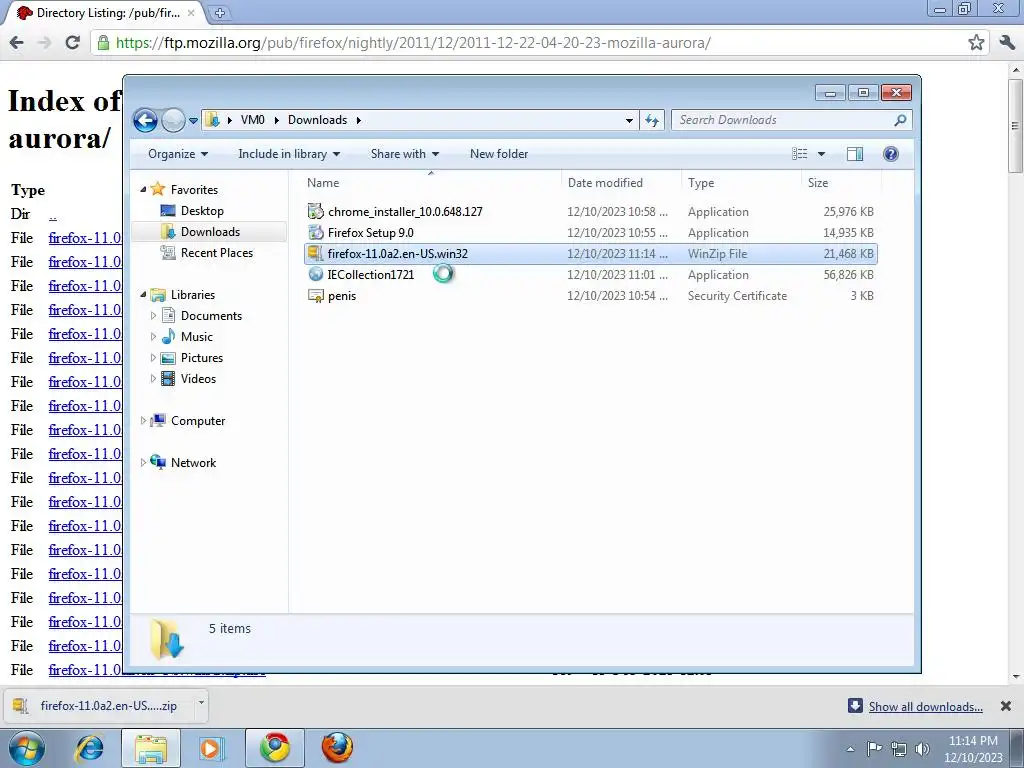The width and height of the screenshot is (1024, 768).
Task: Show hidden tray icons arrow
Action: 850,749
